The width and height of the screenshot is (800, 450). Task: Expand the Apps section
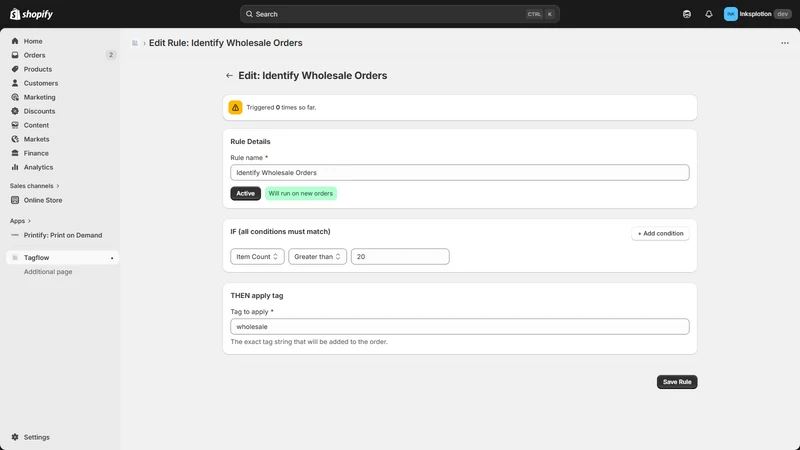click(20, 221)
